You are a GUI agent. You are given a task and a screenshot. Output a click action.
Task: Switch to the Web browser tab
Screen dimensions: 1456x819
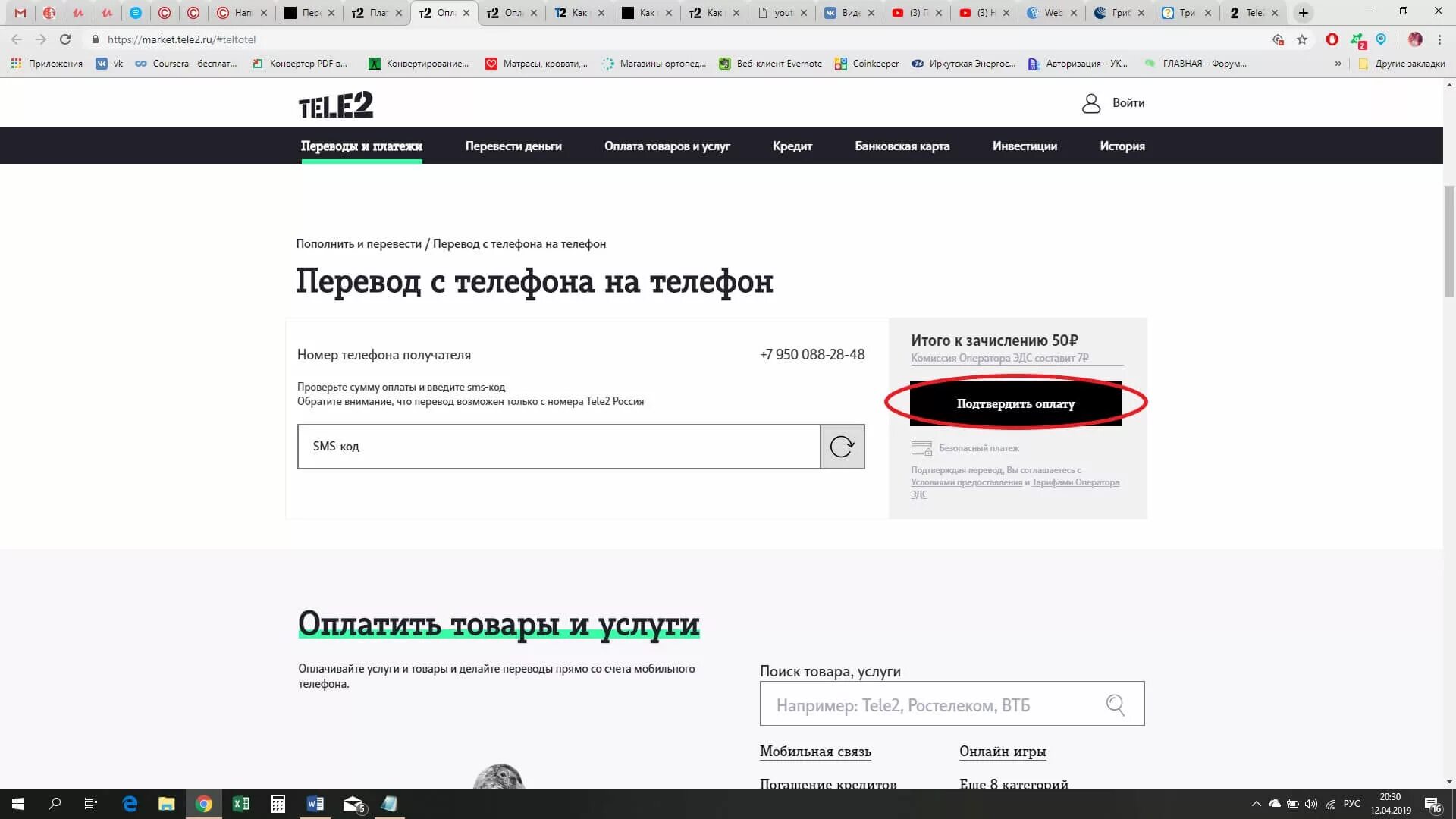click(1052, 13)
